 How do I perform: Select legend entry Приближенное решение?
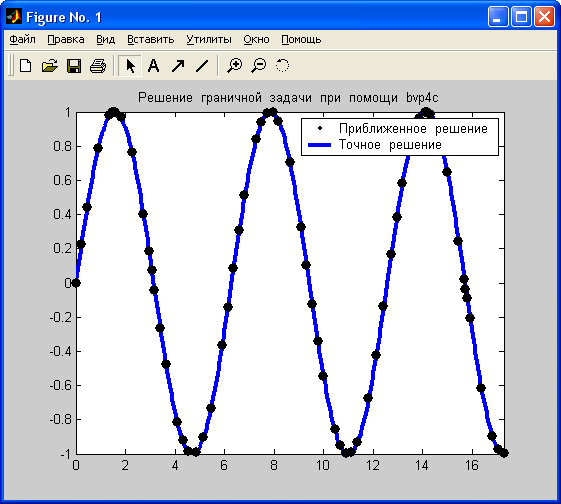coord(413,128)
